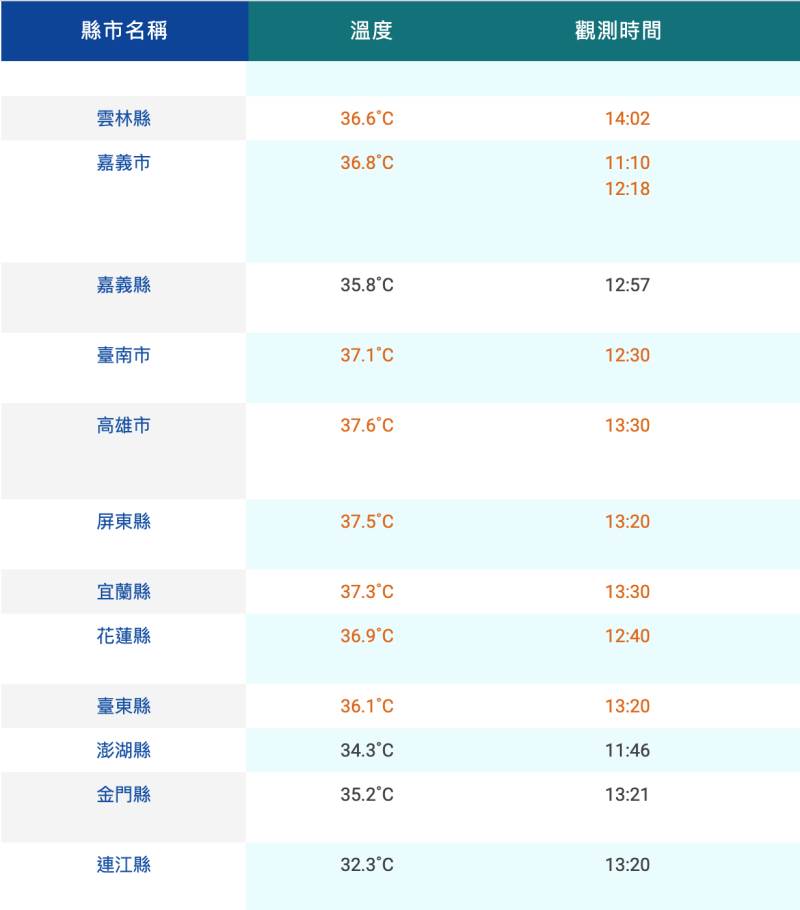Click the 11:10 observation time for 嘉義市

(x=628, y=162)
